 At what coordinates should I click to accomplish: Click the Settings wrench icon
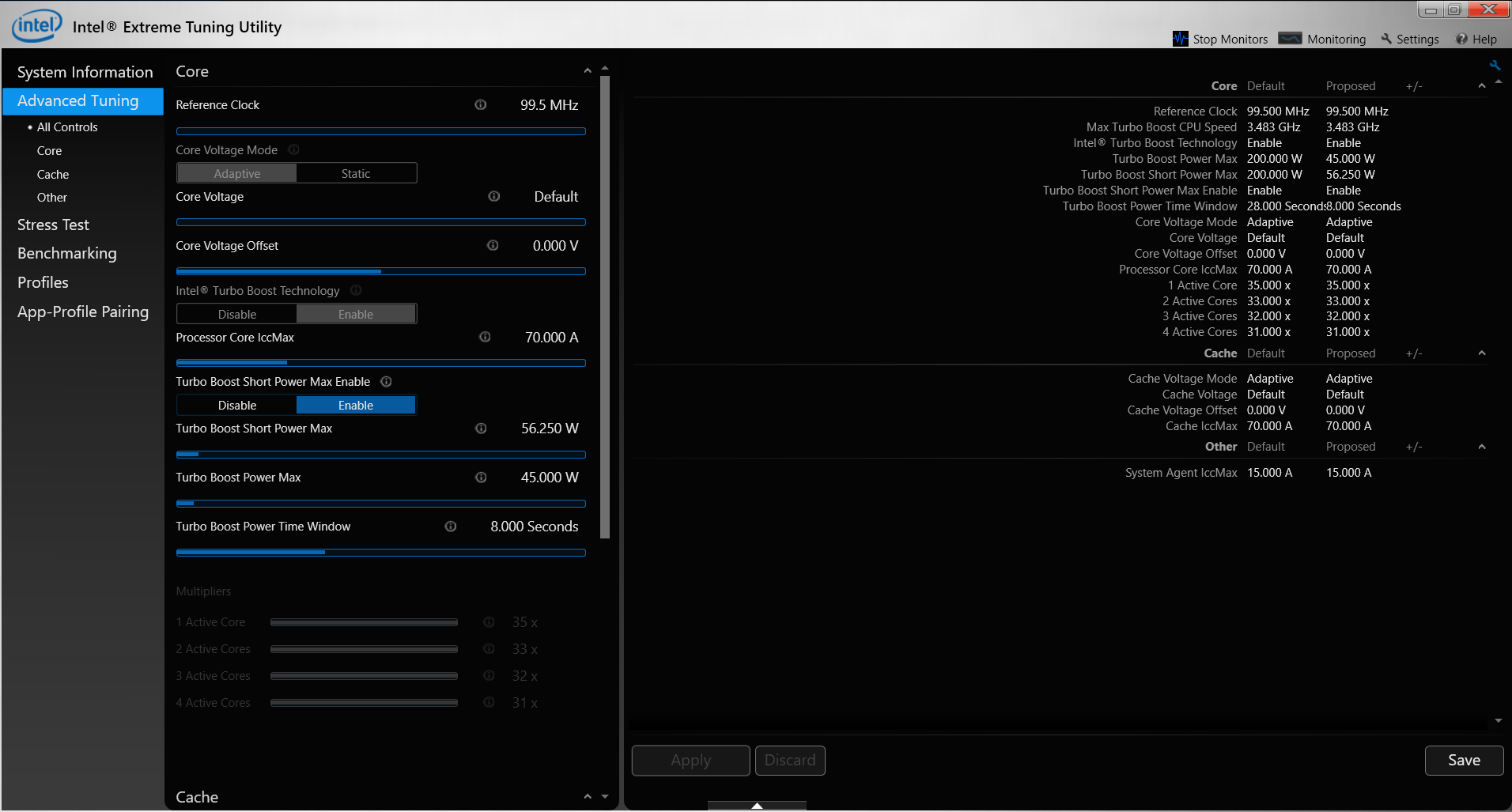pyautogui.click(x=1386, y=39)
